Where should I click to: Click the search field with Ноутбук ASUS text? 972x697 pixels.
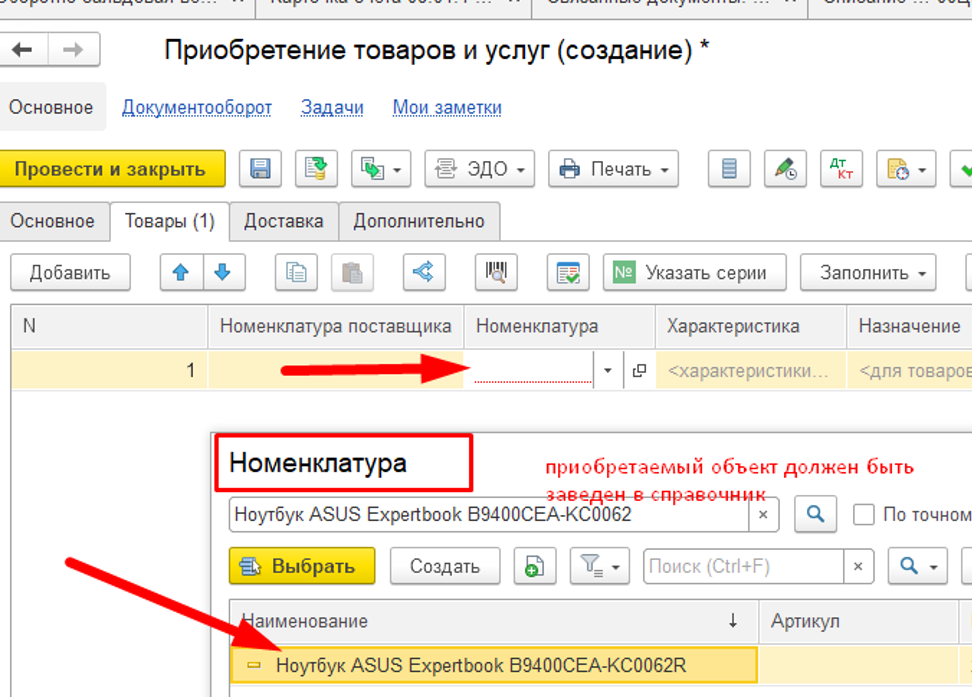click(490, 514)
